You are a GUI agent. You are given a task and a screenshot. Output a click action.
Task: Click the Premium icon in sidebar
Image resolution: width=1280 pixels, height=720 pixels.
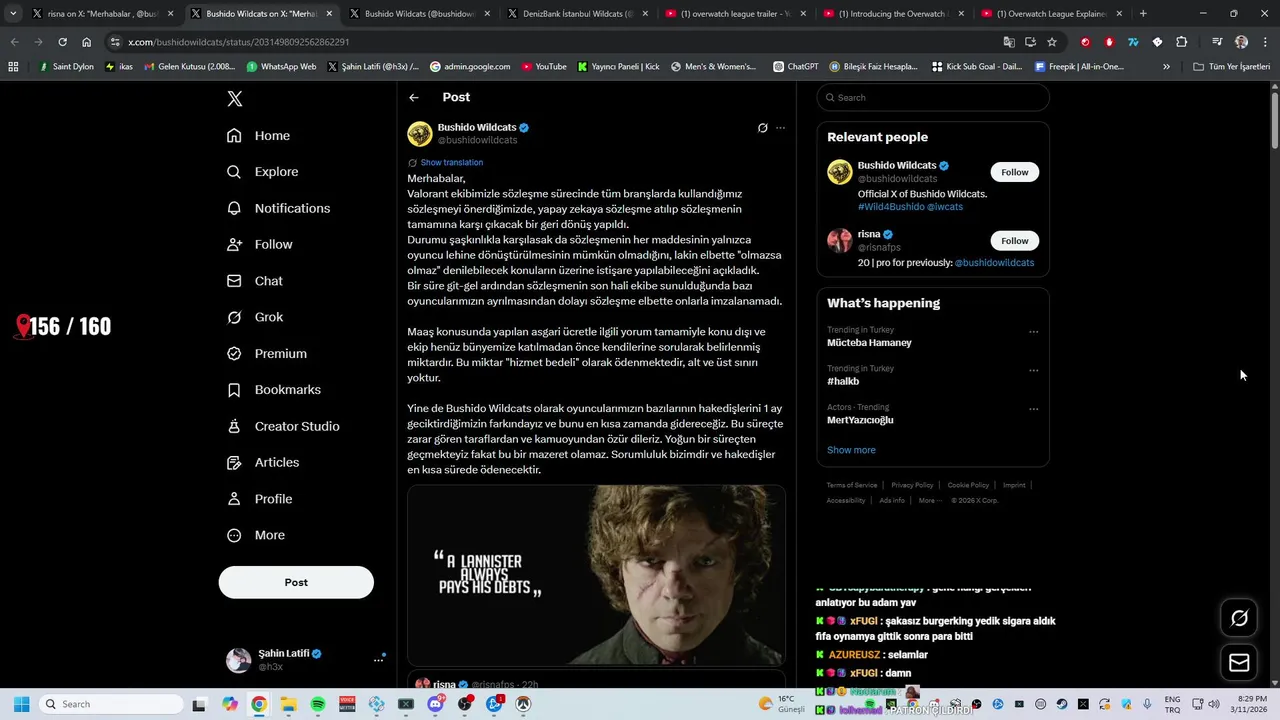click(x=234, y=353)
